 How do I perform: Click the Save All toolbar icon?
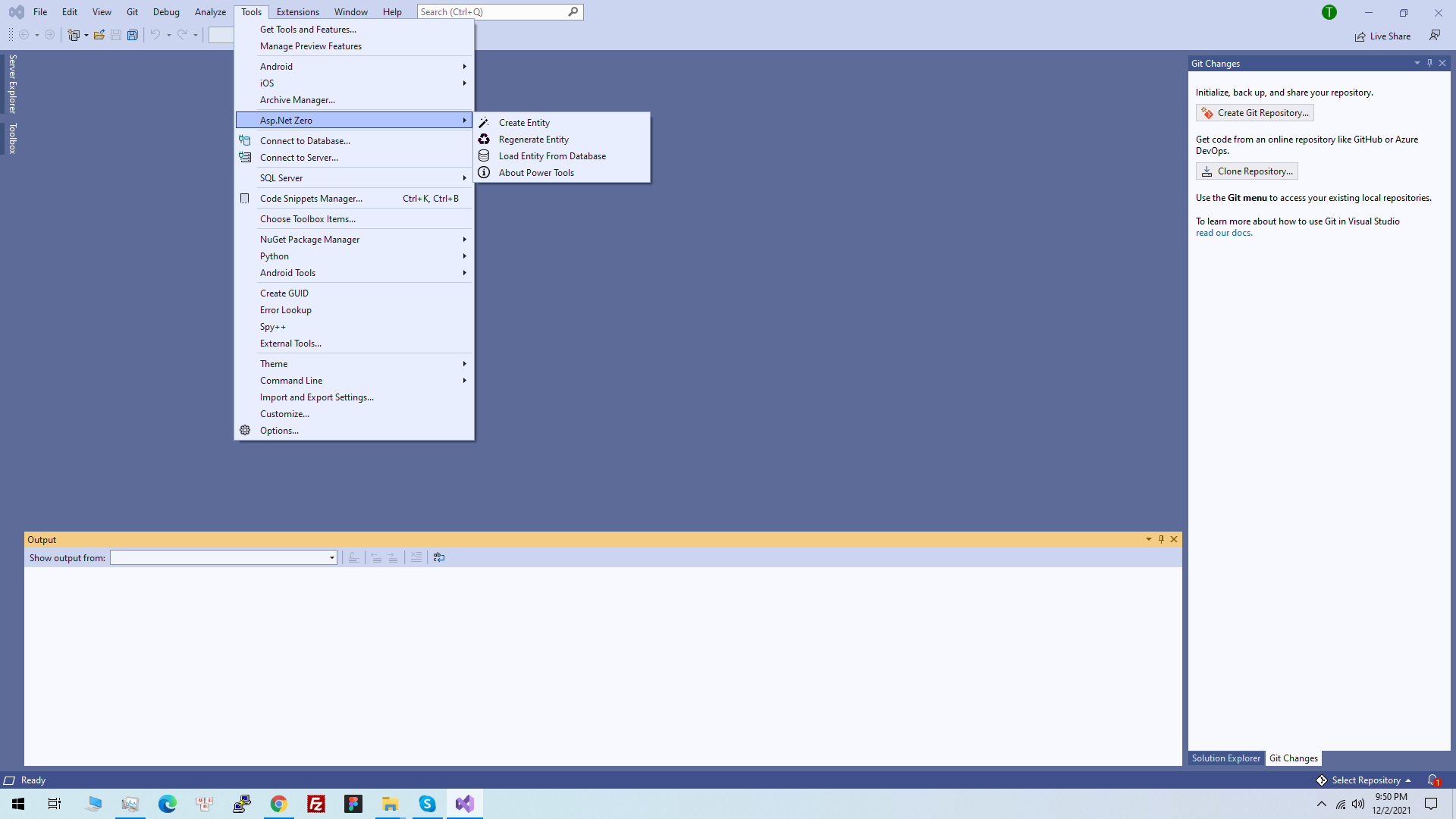133,35
